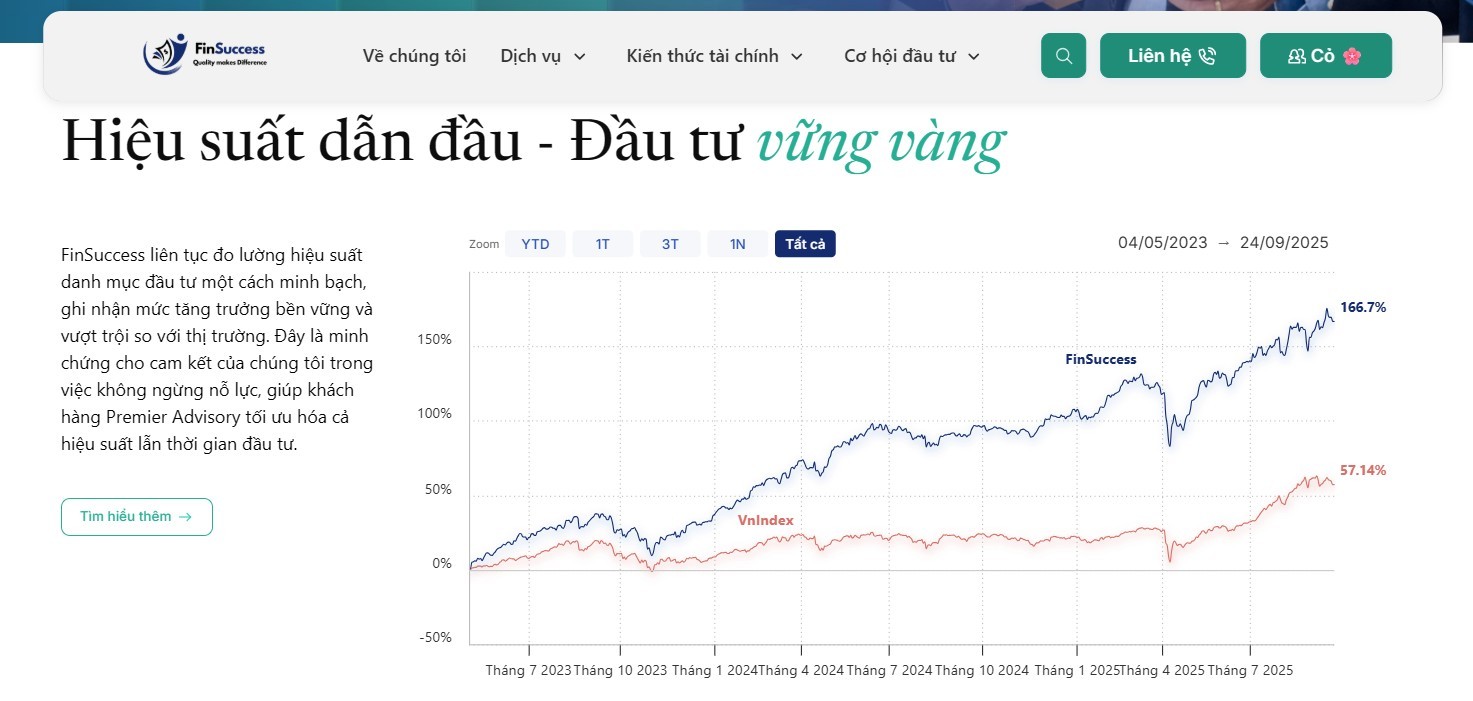Click the FinSuccess series label on chart
The height and width of the screenshot is (701, 1473).
click(1101, 359)
